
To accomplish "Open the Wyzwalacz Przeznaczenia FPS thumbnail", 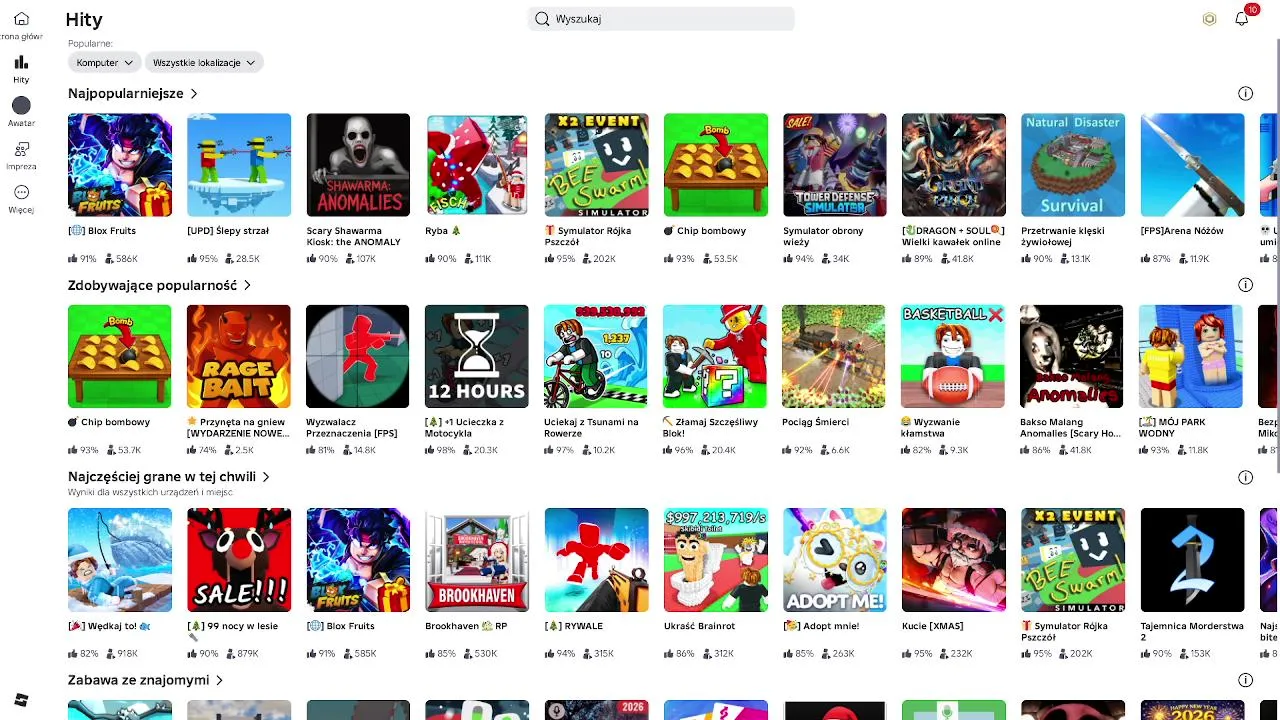I will 358,356.
